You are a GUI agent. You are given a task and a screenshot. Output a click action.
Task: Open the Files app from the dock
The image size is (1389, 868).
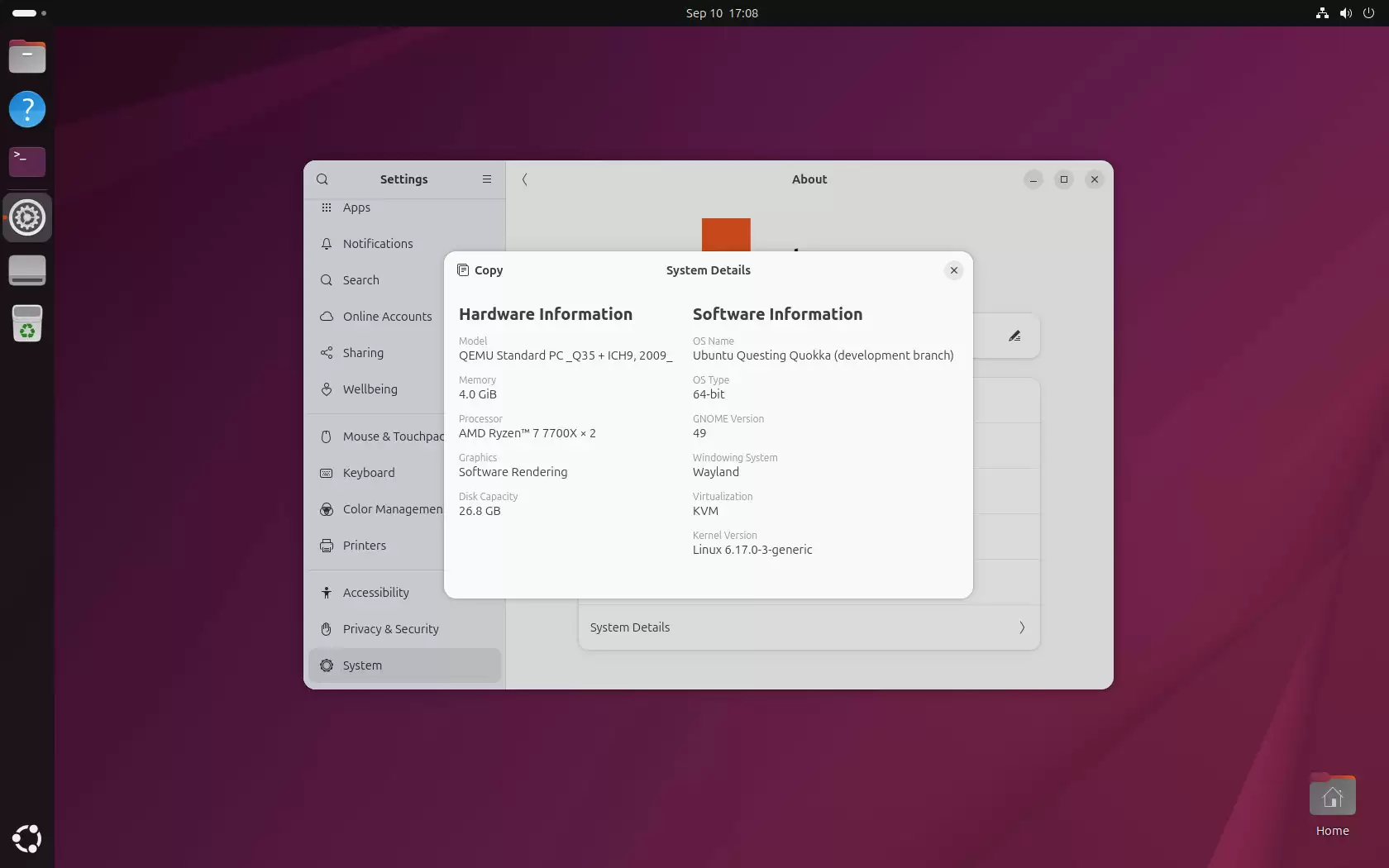point(27,56)
